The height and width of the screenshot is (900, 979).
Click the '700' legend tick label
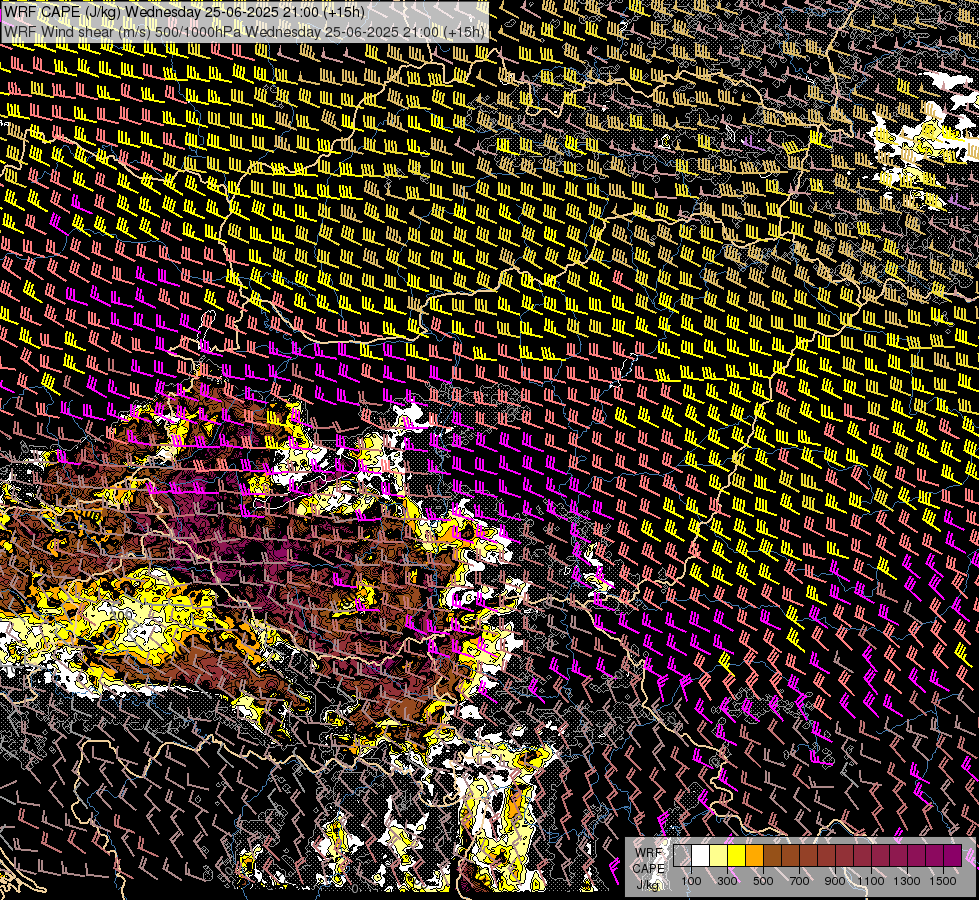click(x=799, y=881)
